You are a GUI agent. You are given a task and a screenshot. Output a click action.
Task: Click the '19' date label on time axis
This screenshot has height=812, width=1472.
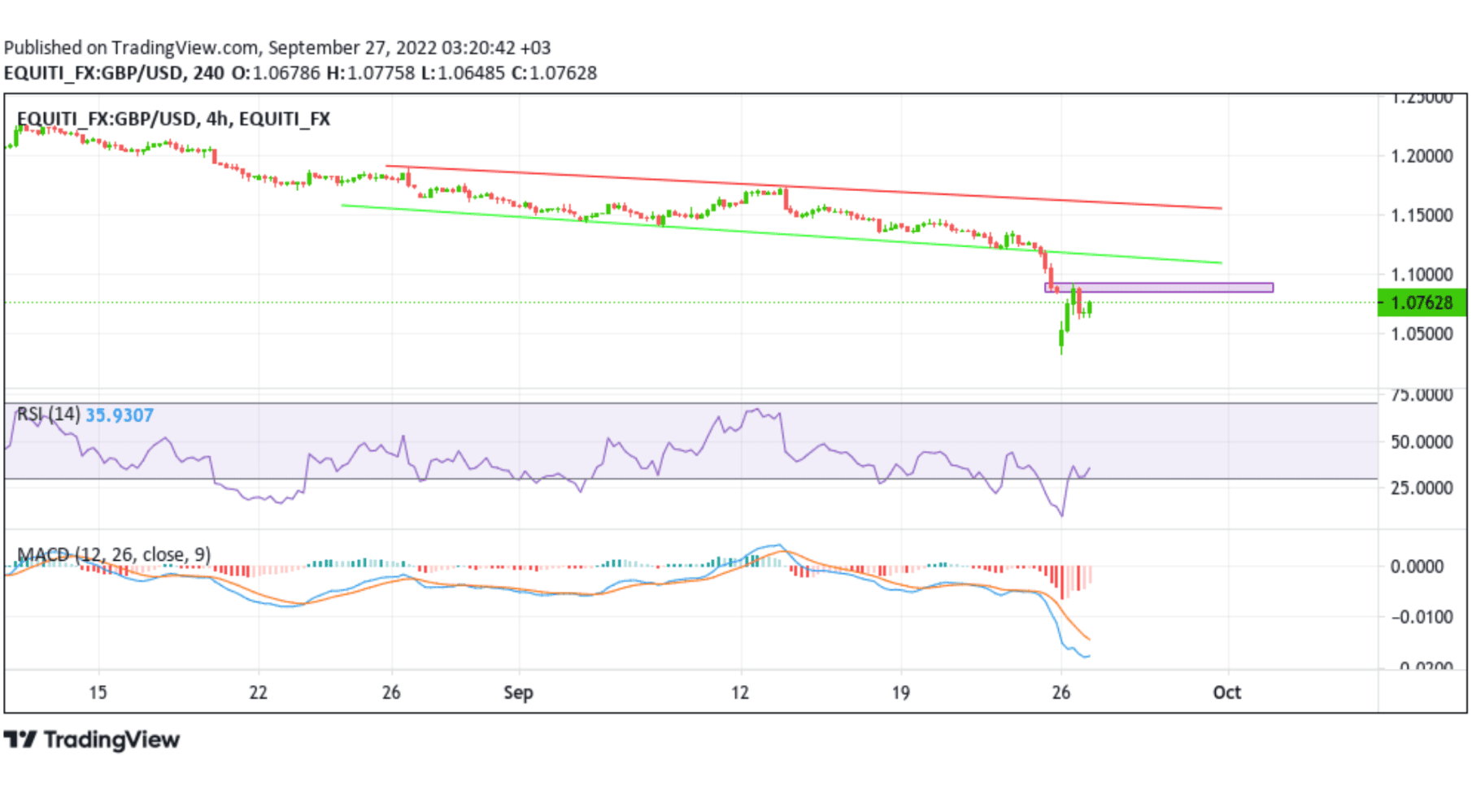(900, 693)
